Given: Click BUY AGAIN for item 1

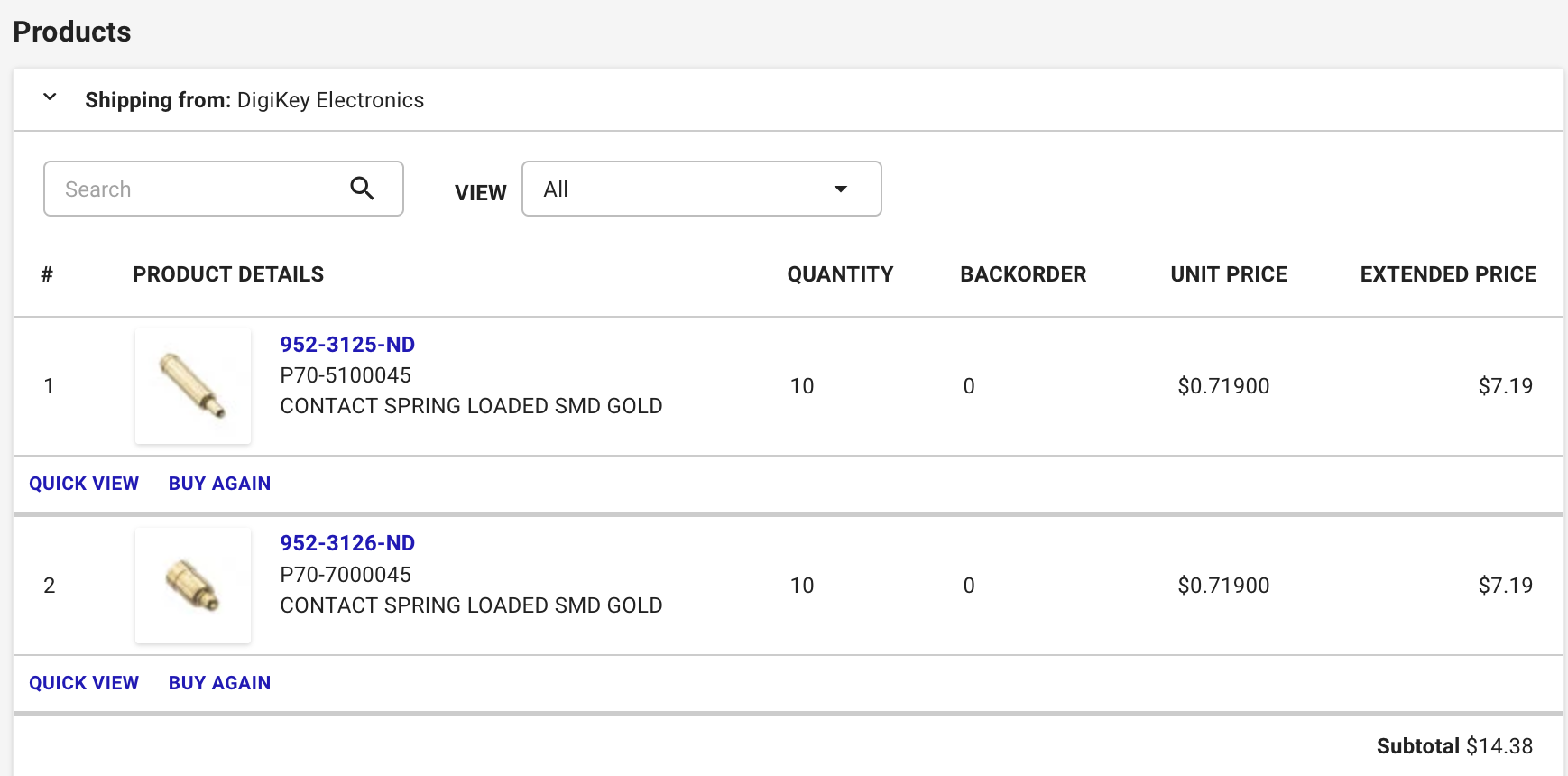Looking at the screenshot, I should [219, 484].
